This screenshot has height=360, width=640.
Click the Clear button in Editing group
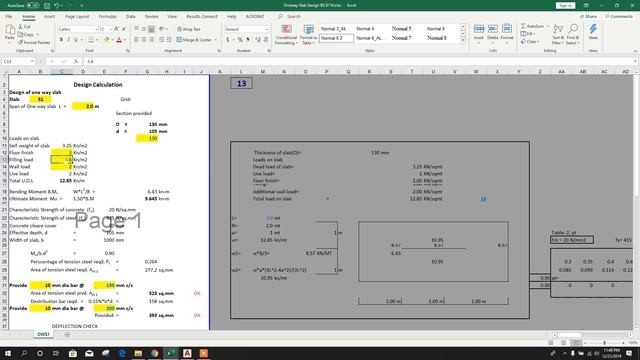click(x=530, y=42)
